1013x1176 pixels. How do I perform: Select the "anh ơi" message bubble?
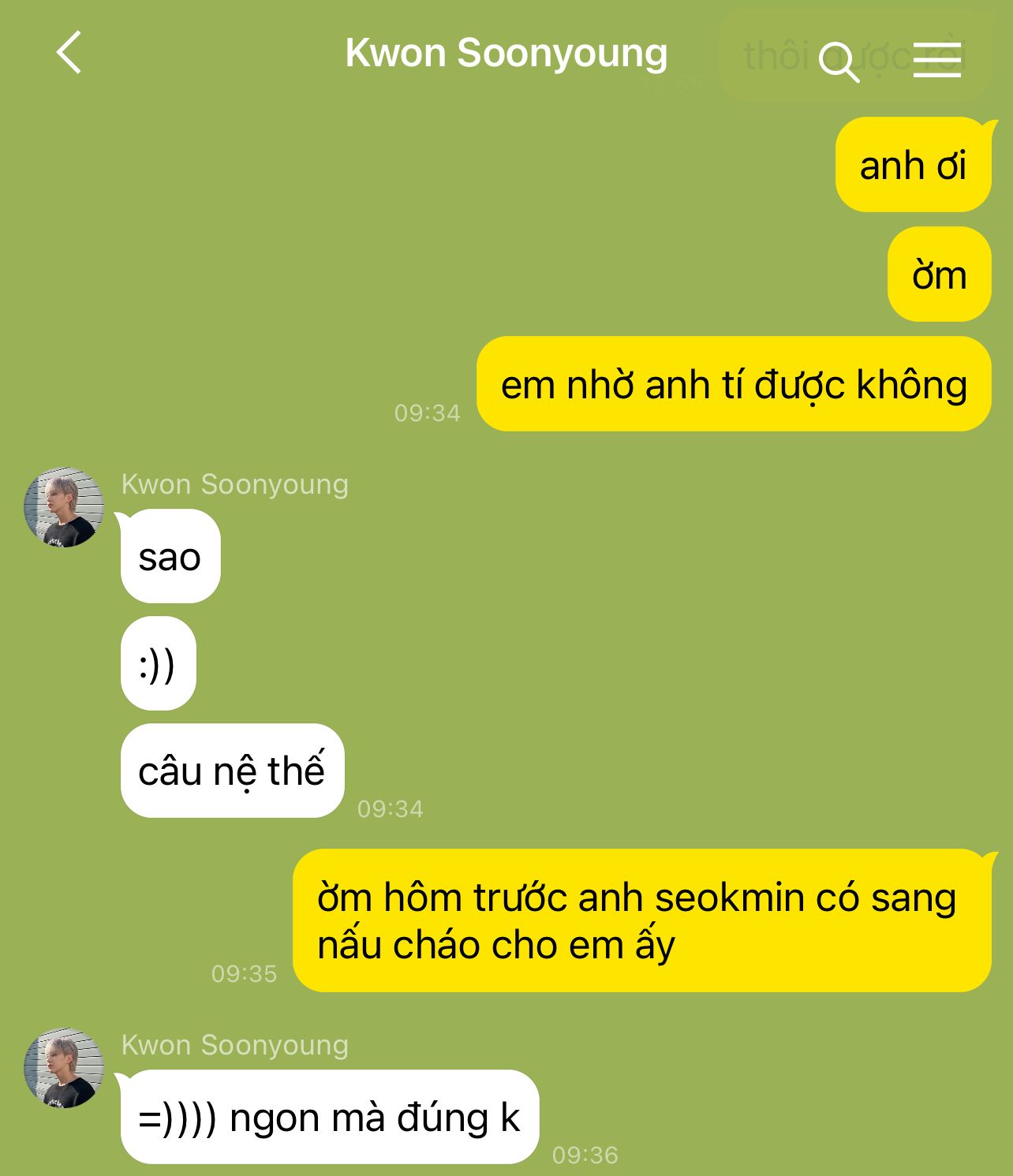coord(914,165)
